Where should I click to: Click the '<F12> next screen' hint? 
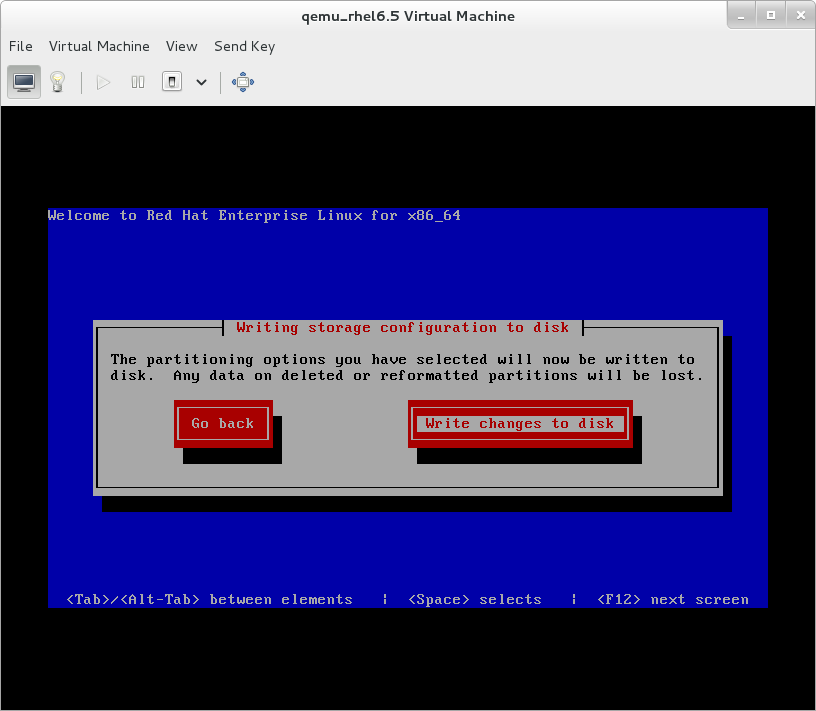tap(673, 600)
